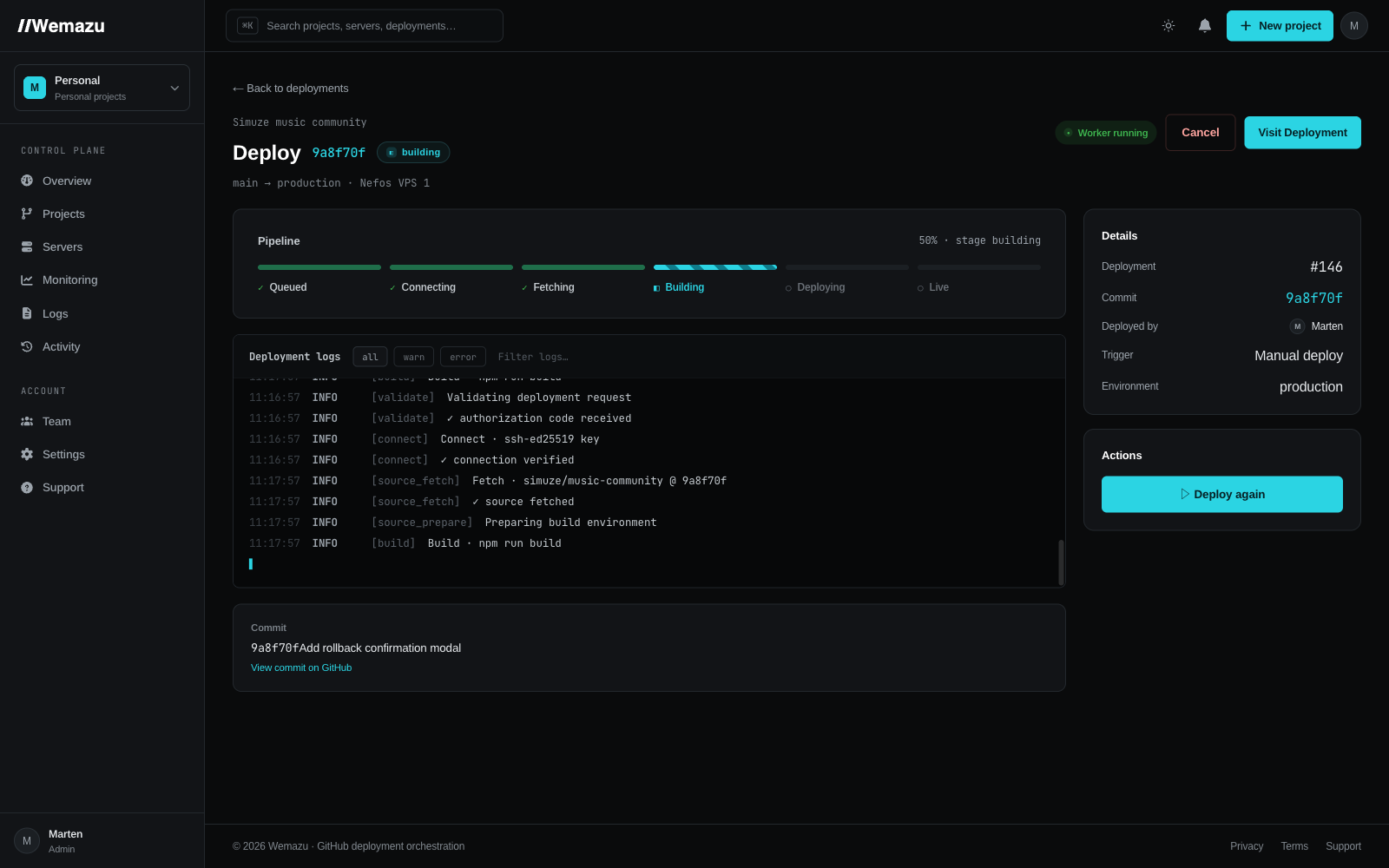1389x868 pixels.
Task: Click the New project button
Action: pyautogui.click(x=1280, y=26)
